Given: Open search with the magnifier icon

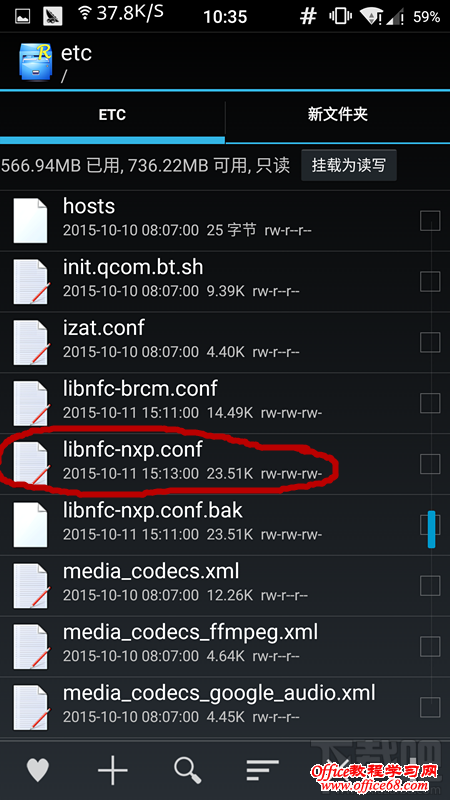Looking at the screenshot, I should (187, 770).
